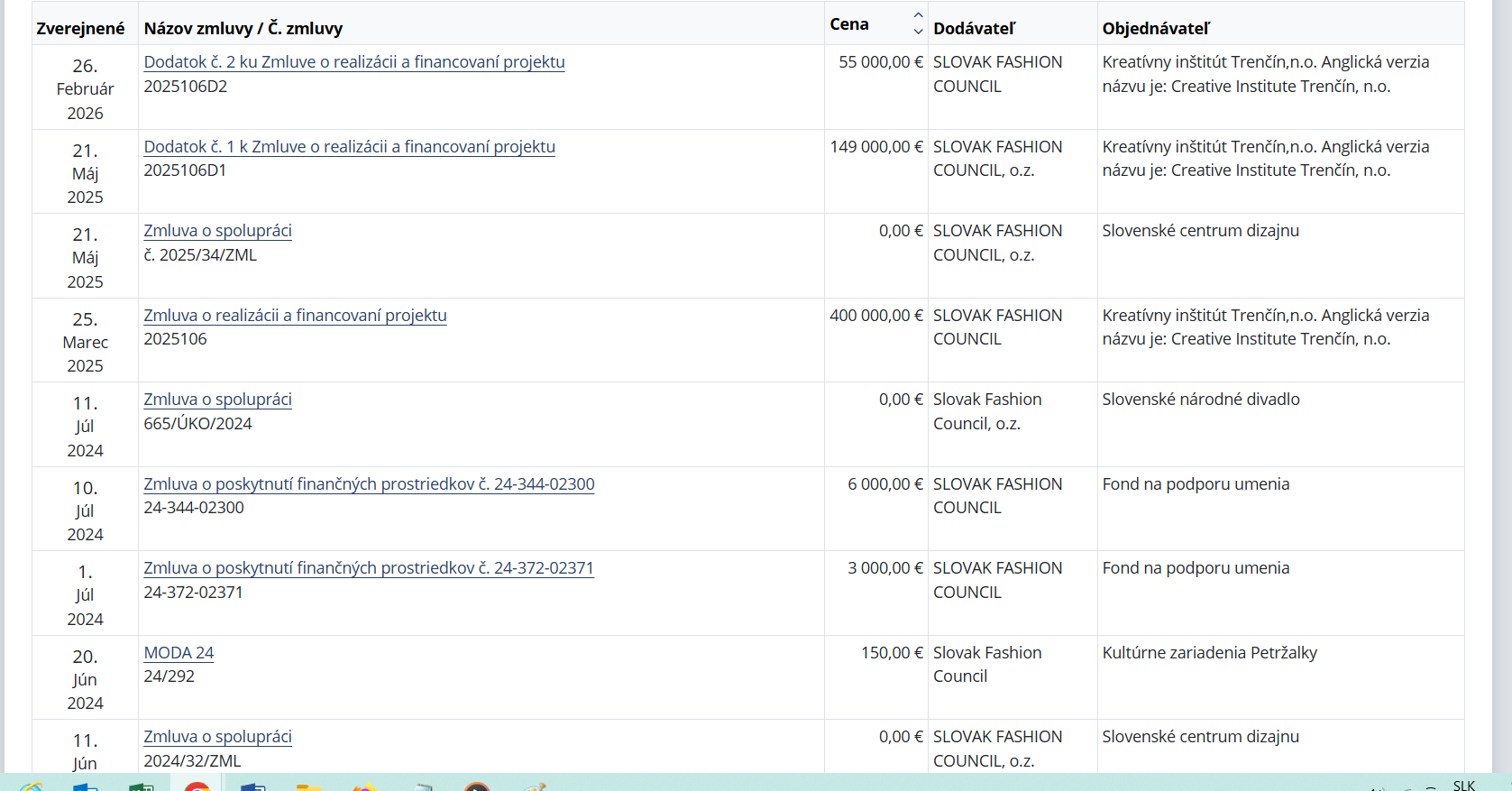Viewport: 1512px width, 791px height.
Task: Open Zmluva o spolupráci 665/ÚKO/2024 link
Action: pos(217,400)
